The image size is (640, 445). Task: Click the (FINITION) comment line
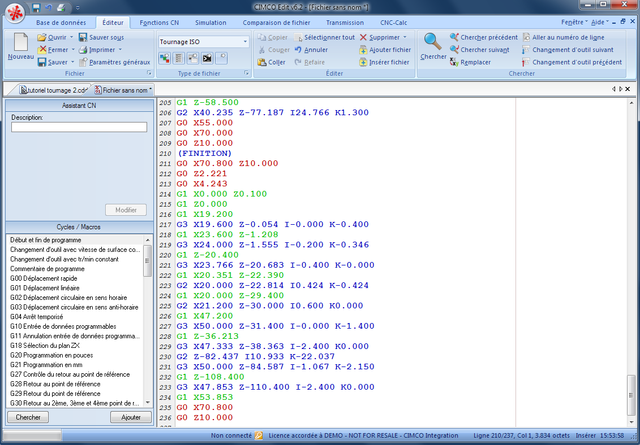tap(204, 153)
